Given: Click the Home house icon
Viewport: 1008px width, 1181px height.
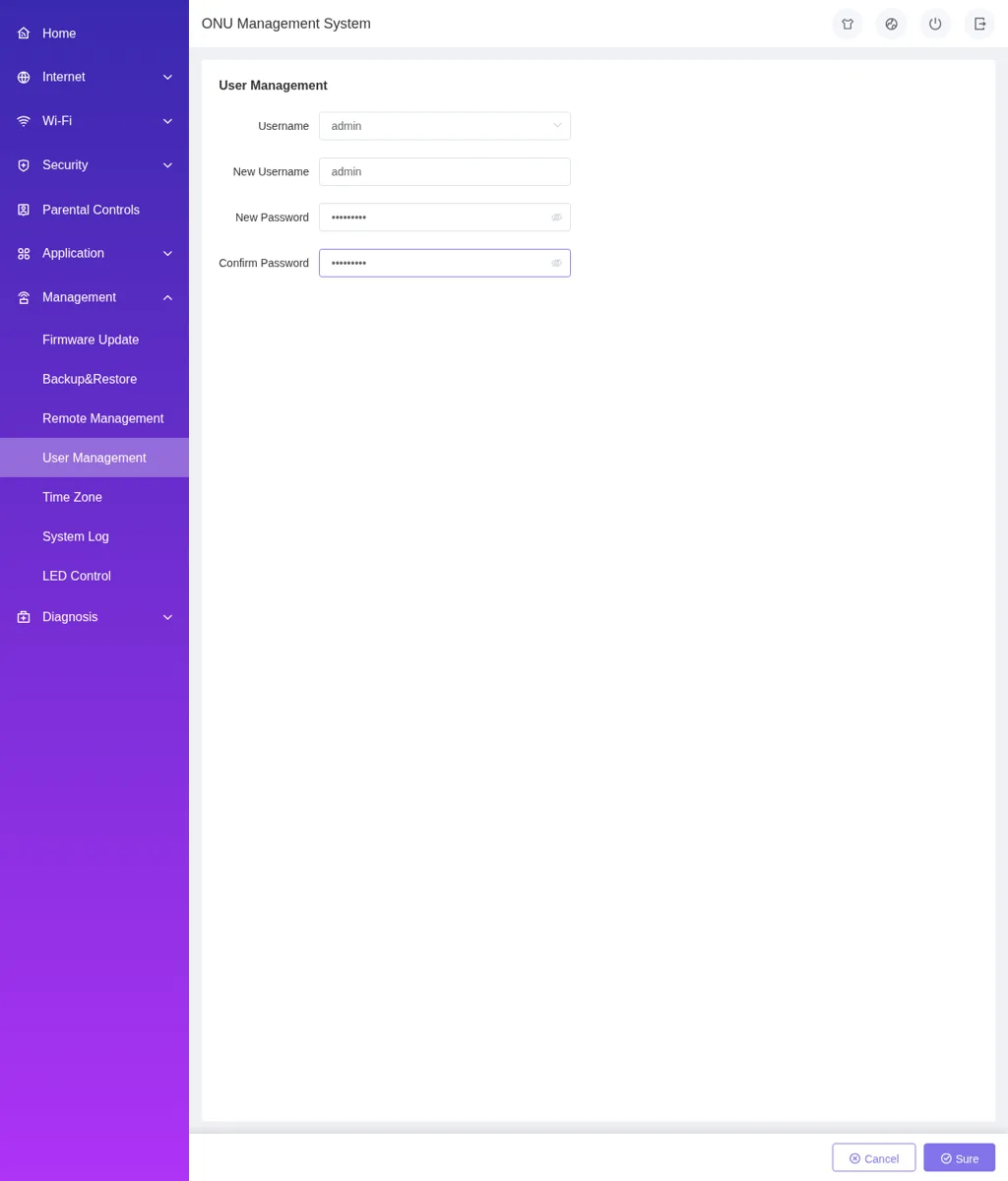Looking at the screenshot, I should (x=24, y=33).
